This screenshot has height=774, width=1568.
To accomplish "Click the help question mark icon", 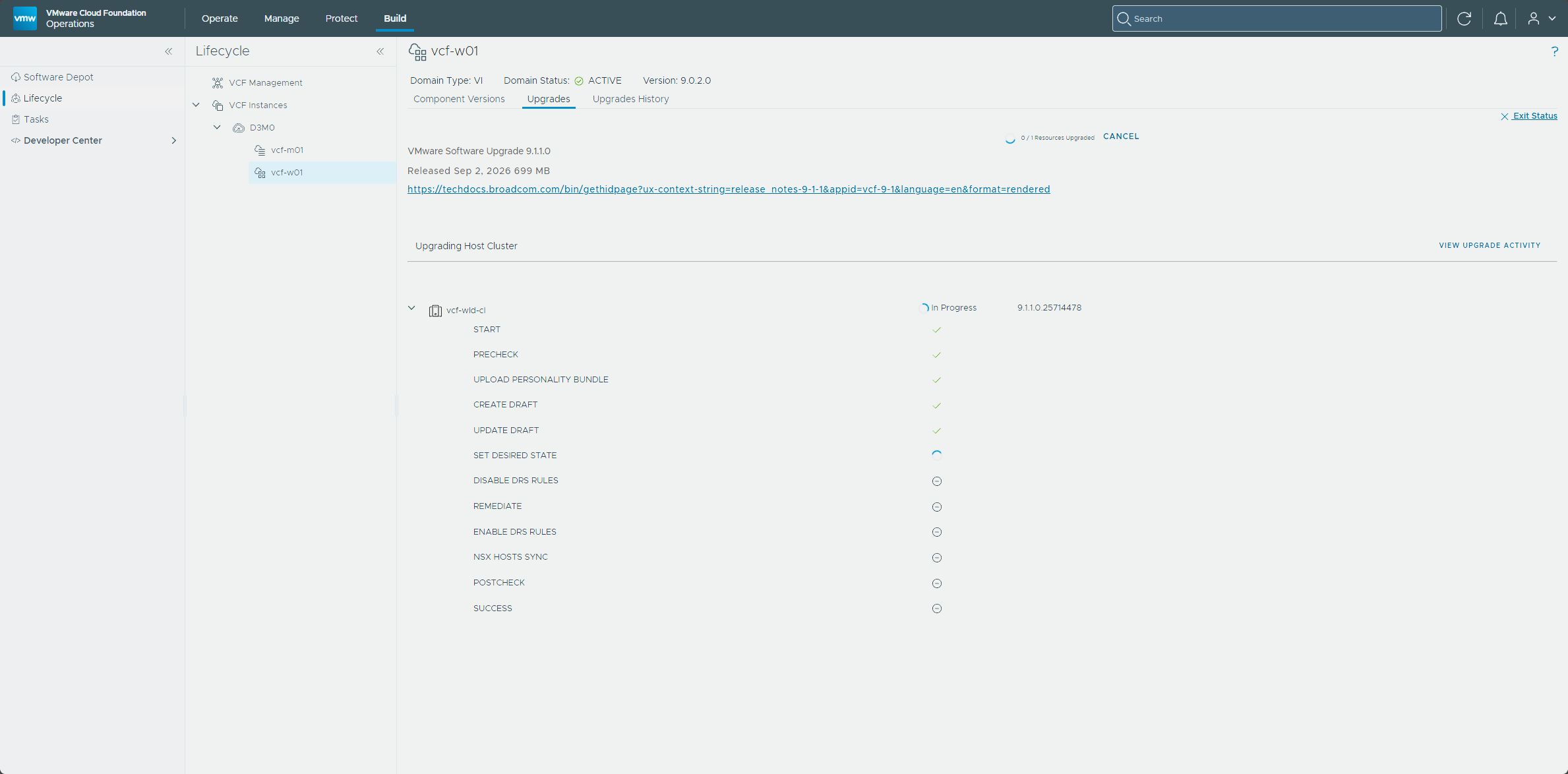I will (x=1554, y=51).
